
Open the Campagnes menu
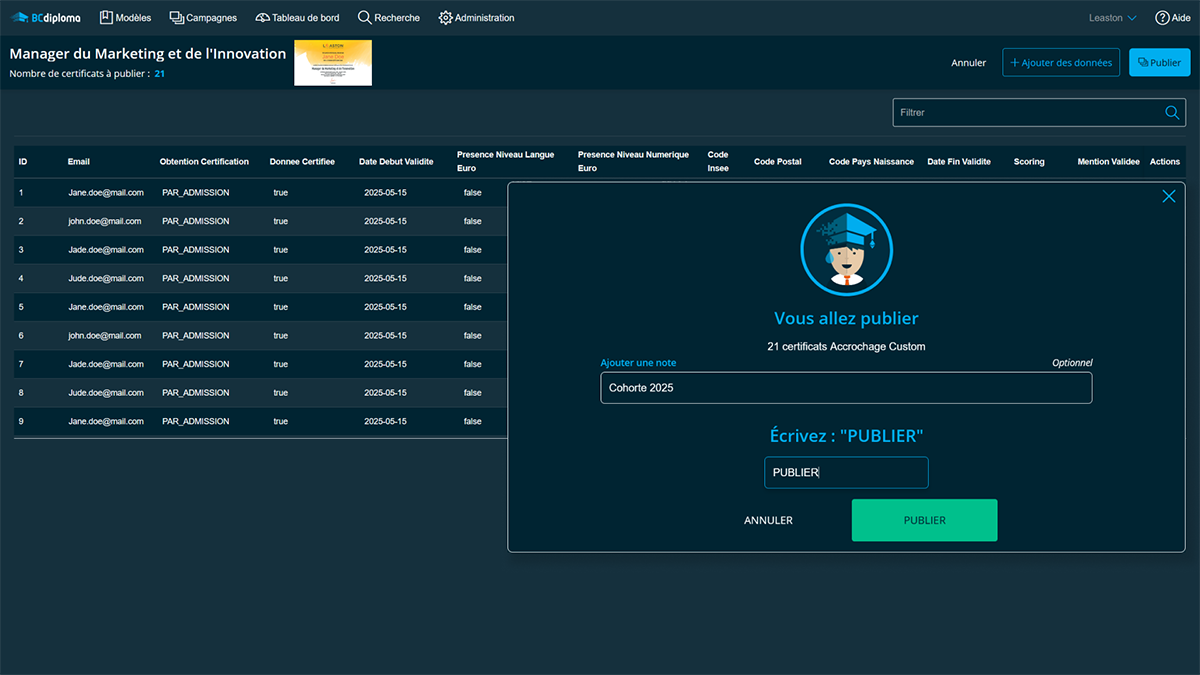pos(203,18)
